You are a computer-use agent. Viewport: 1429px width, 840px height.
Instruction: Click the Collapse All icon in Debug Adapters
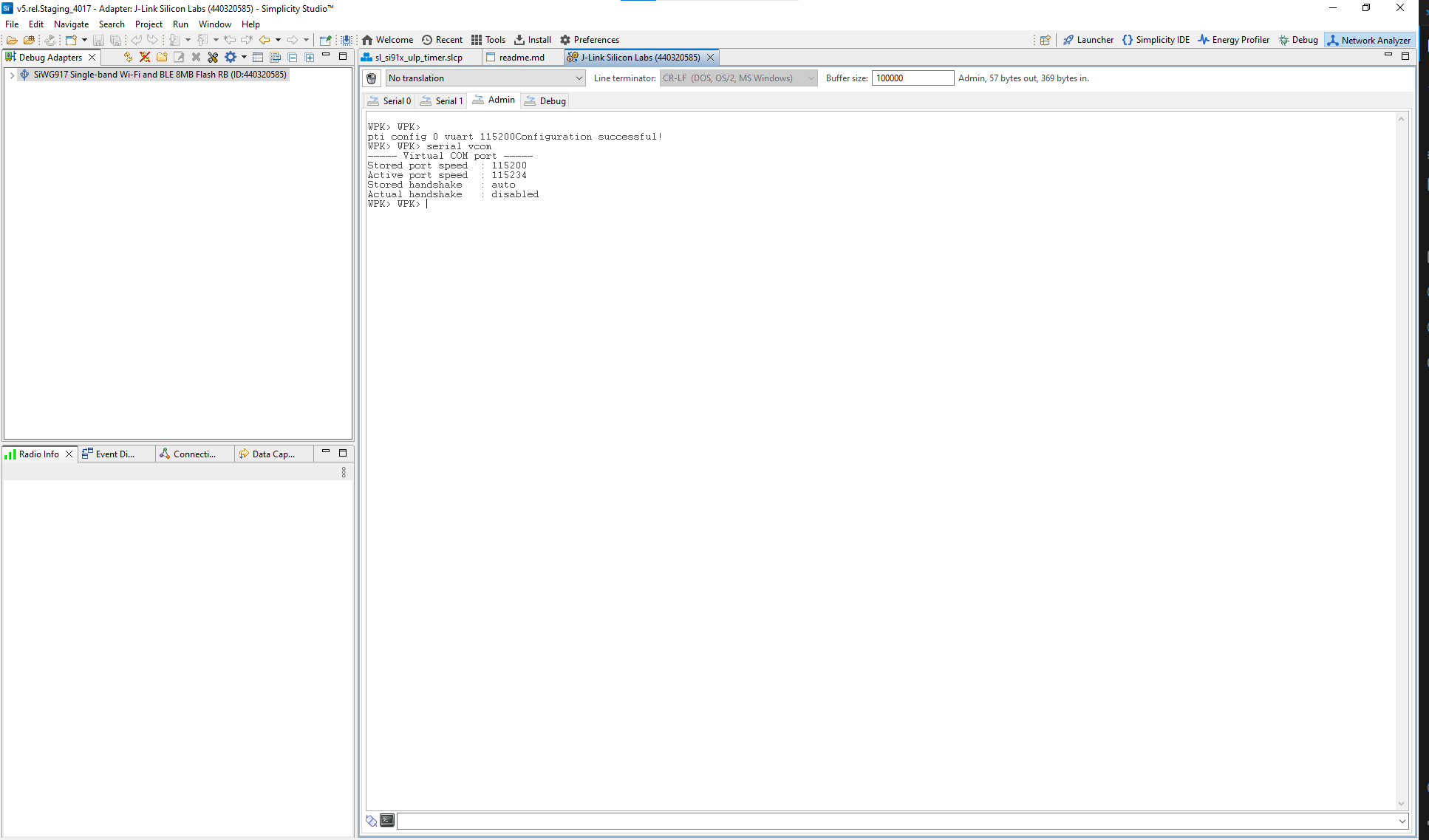coord(293,57)
